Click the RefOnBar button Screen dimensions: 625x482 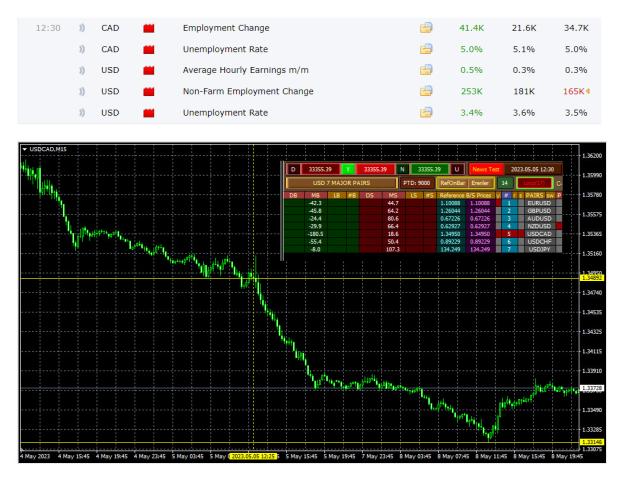(x=452, y=183)
